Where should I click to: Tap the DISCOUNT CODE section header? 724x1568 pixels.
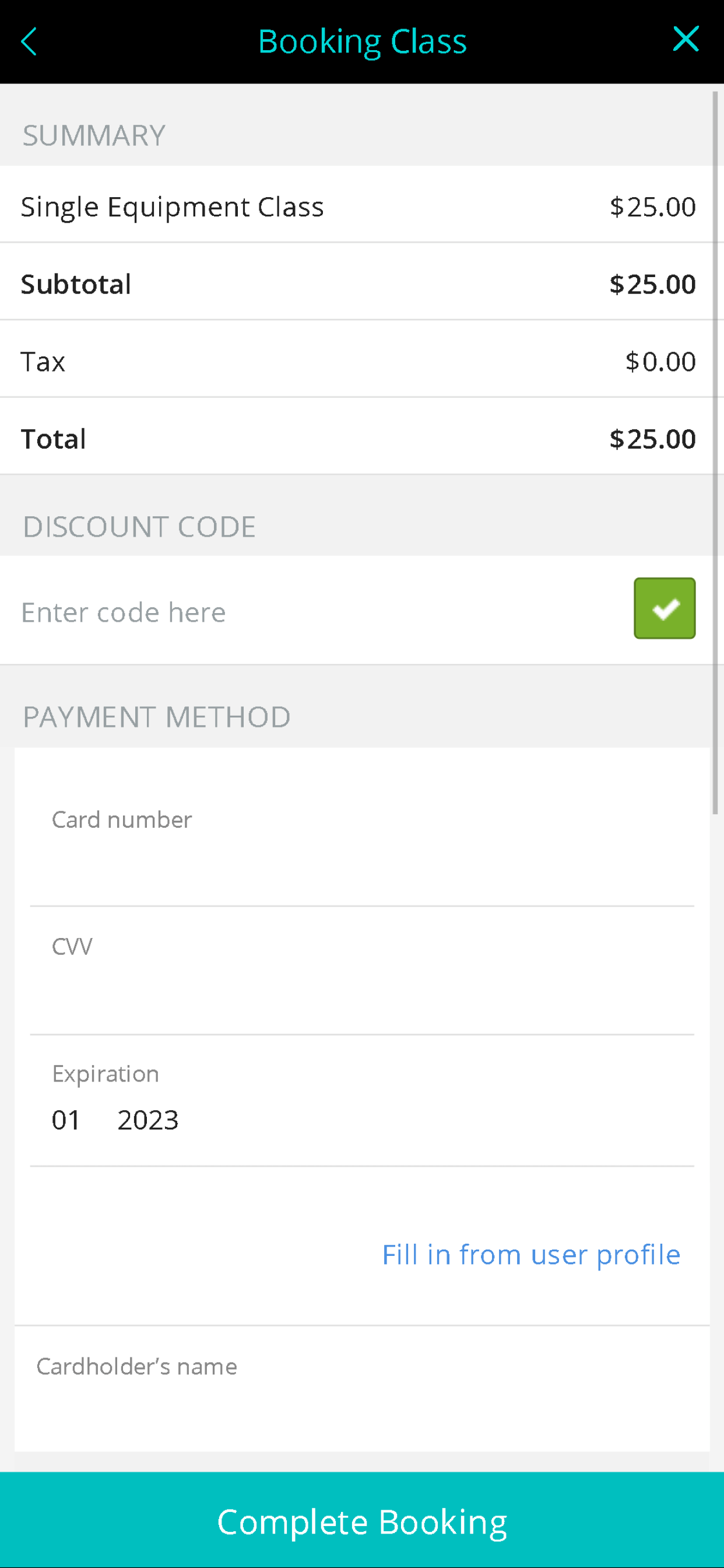[139, 527]
